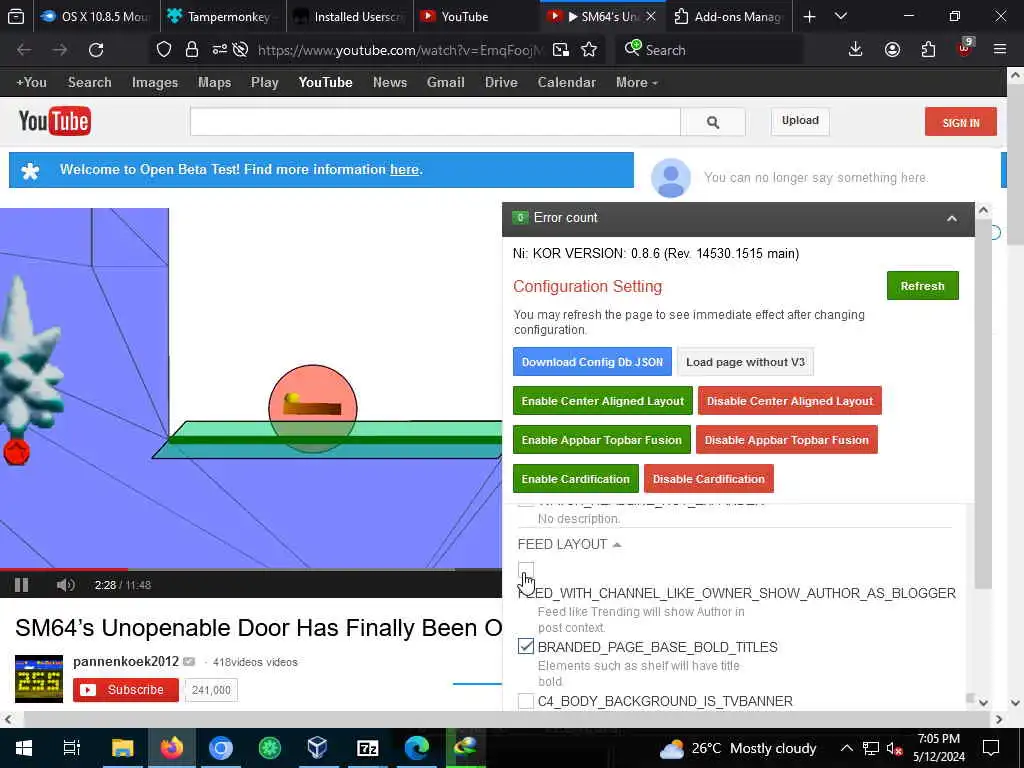Click the red SIGN IN button

tap(961, 122)
